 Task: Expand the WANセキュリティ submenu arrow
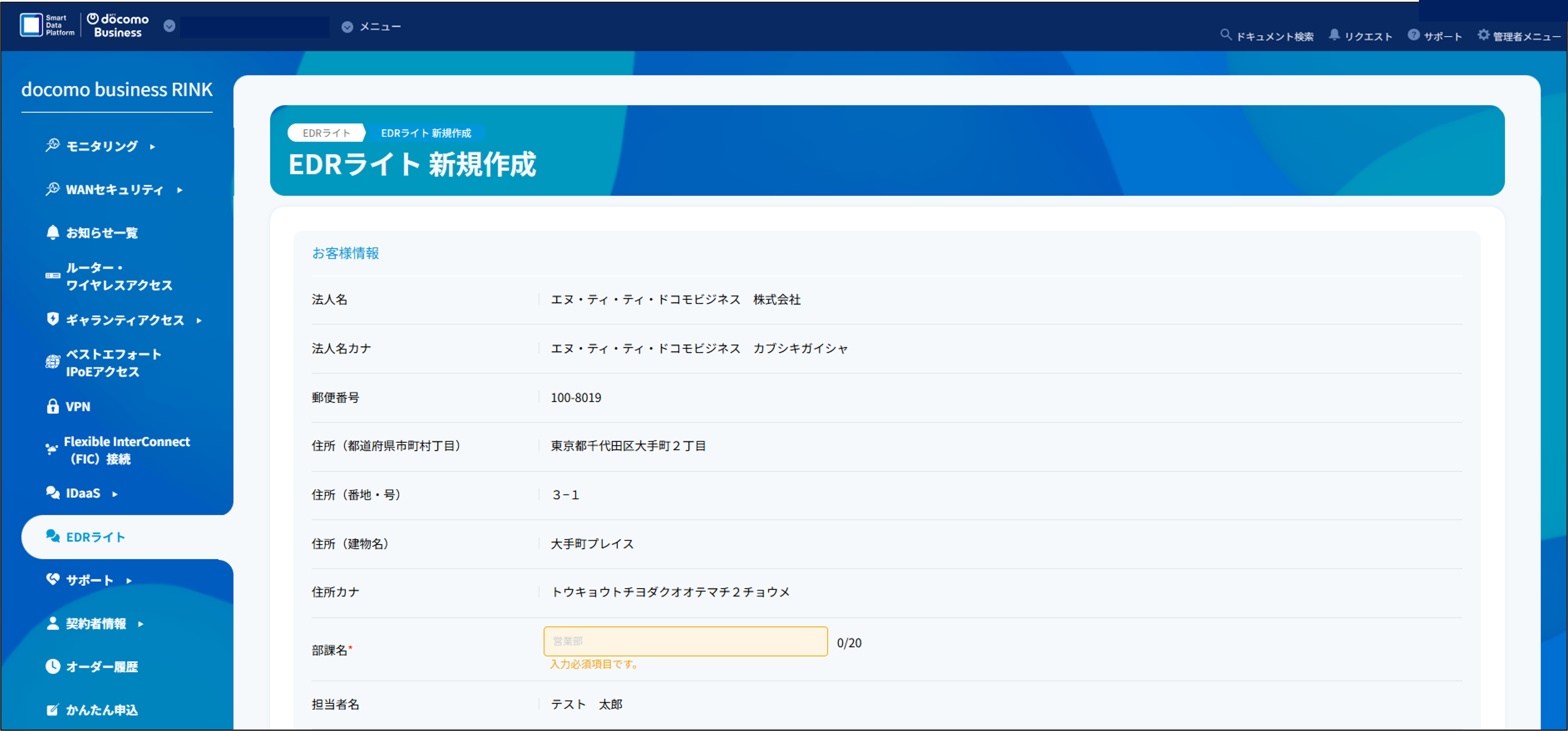180,190
